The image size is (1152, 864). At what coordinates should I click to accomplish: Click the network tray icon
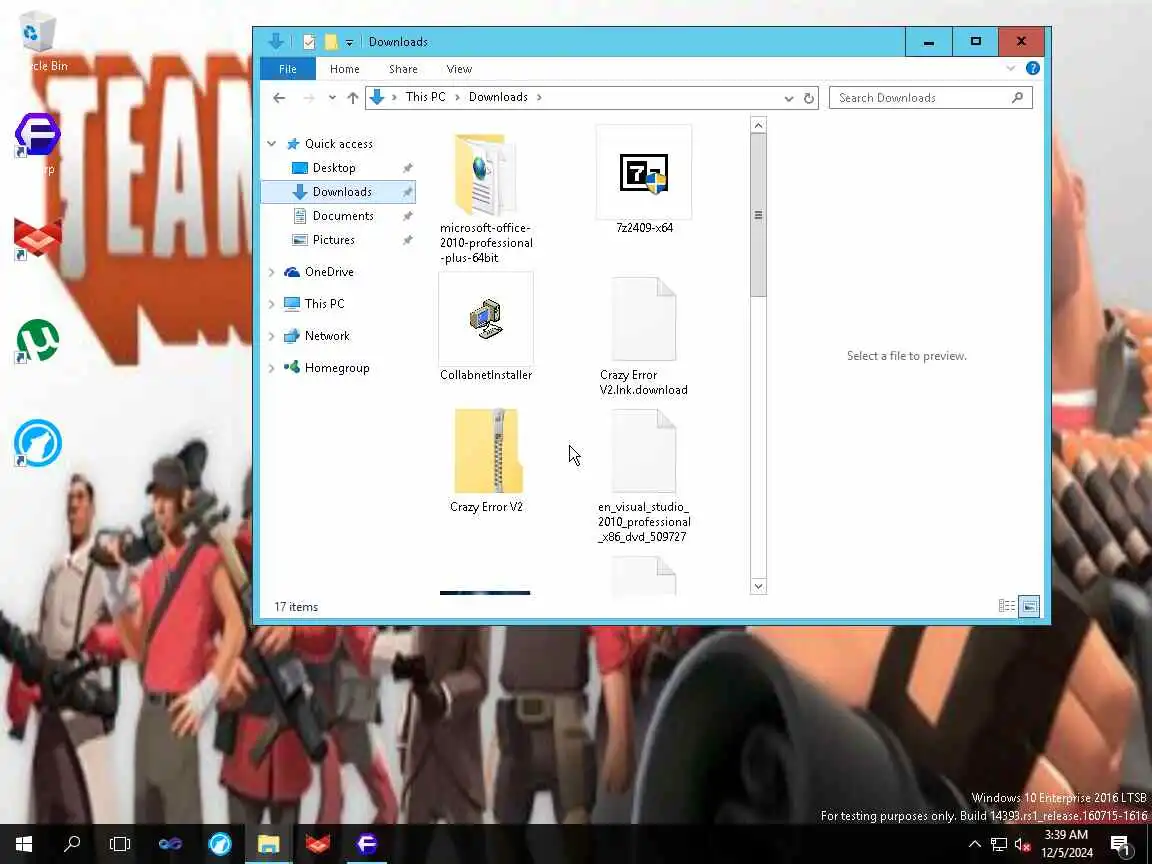pyautogui.click(x=998, y=844)
